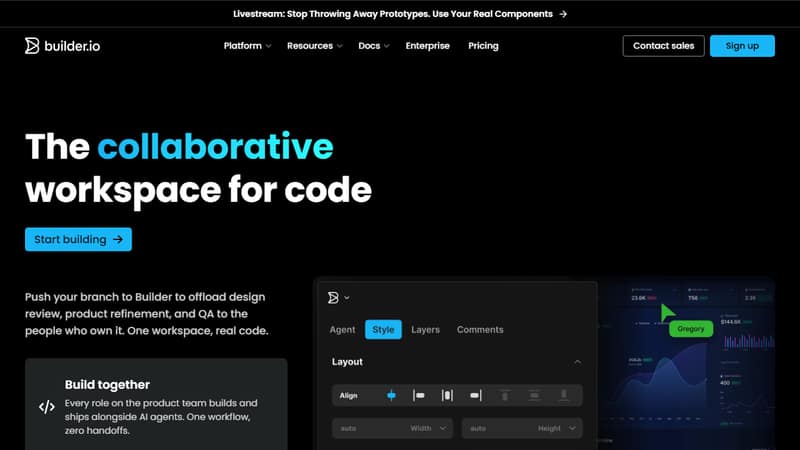Select the align top icon
The image size is (800, 450).
[x=505, y=395]
